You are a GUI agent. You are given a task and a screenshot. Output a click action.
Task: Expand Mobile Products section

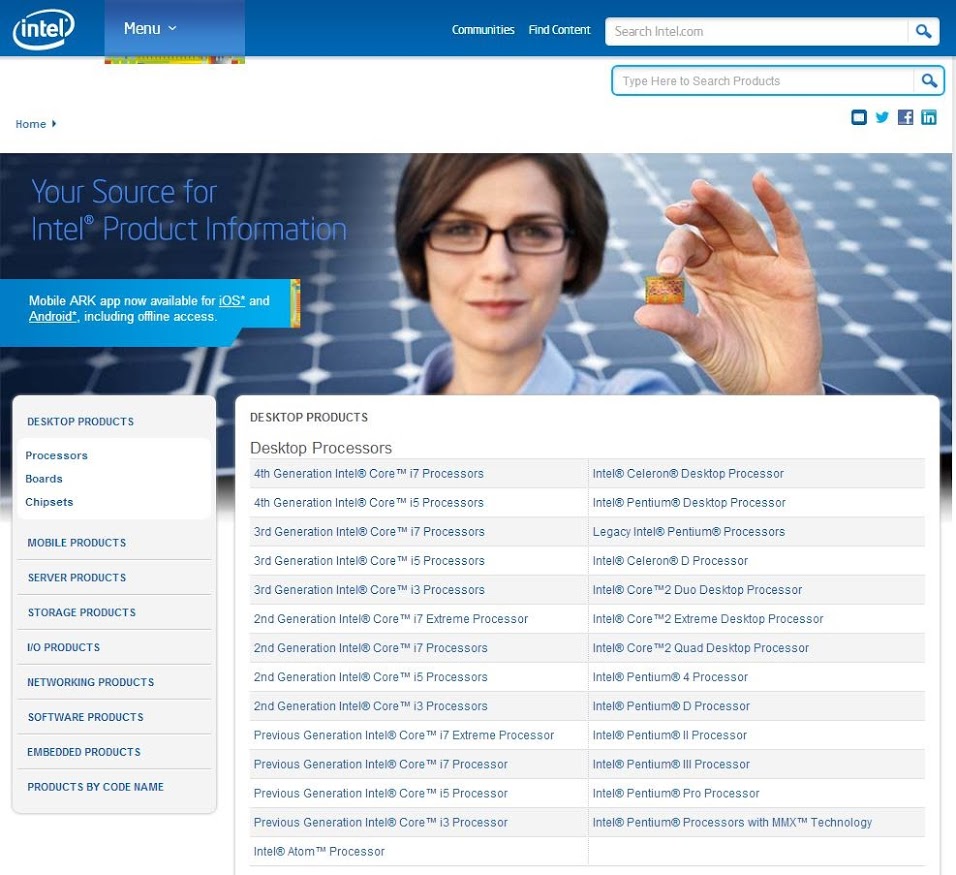point(77,543)
